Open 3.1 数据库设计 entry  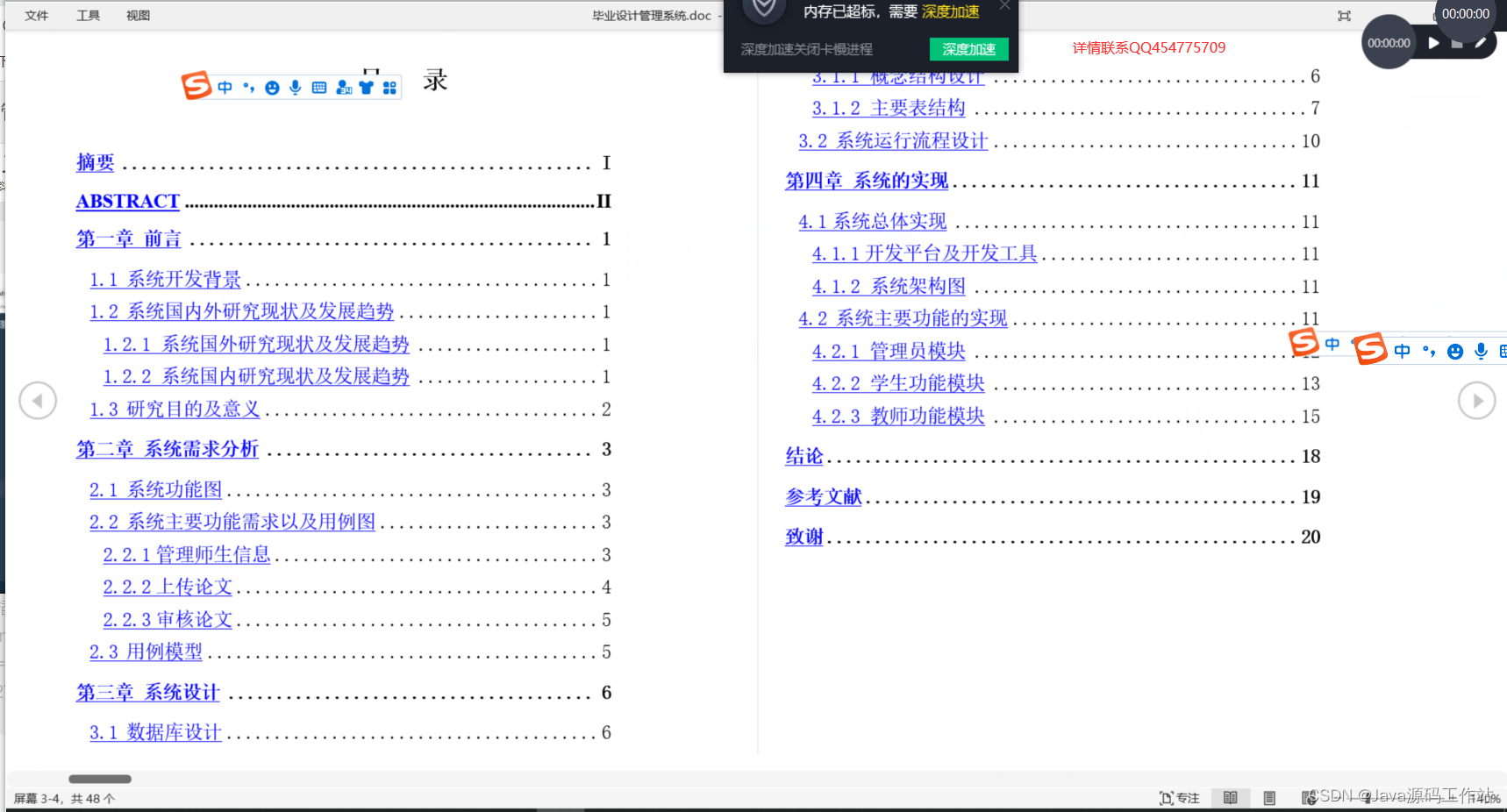pyautogui.click(x=155, y=732)
